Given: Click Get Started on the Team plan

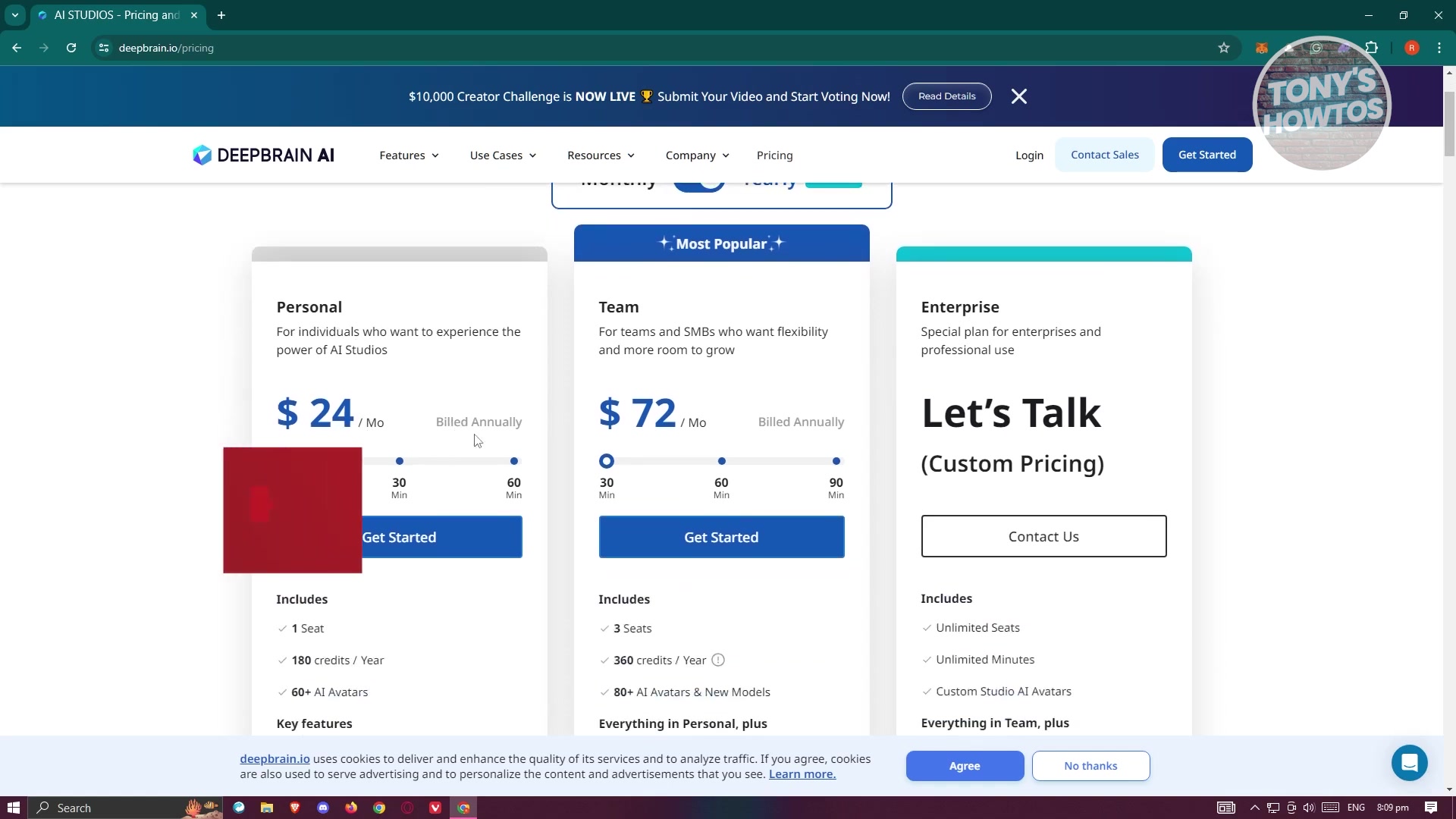Looking at the screenshot, I should (721, 537).
